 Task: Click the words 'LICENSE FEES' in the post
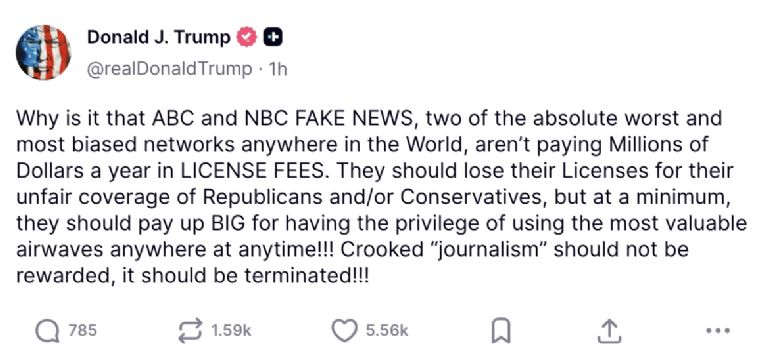(252, 171)
